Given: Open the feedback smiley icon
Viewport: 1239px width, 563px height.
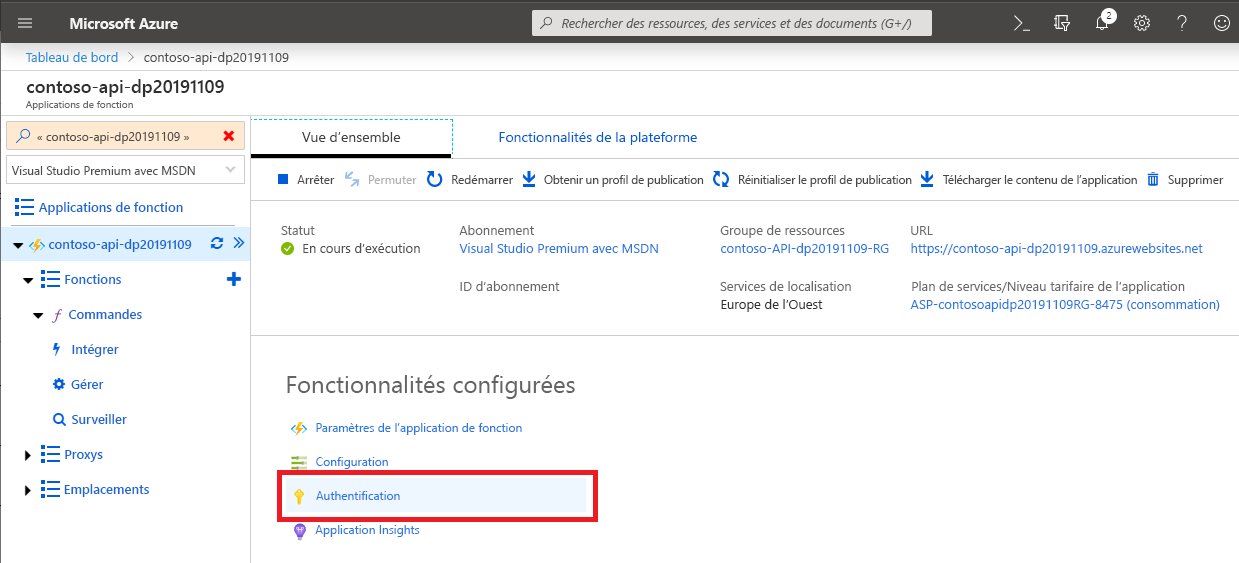Looking at the screenshot, I should click(x=1221, y=23).
